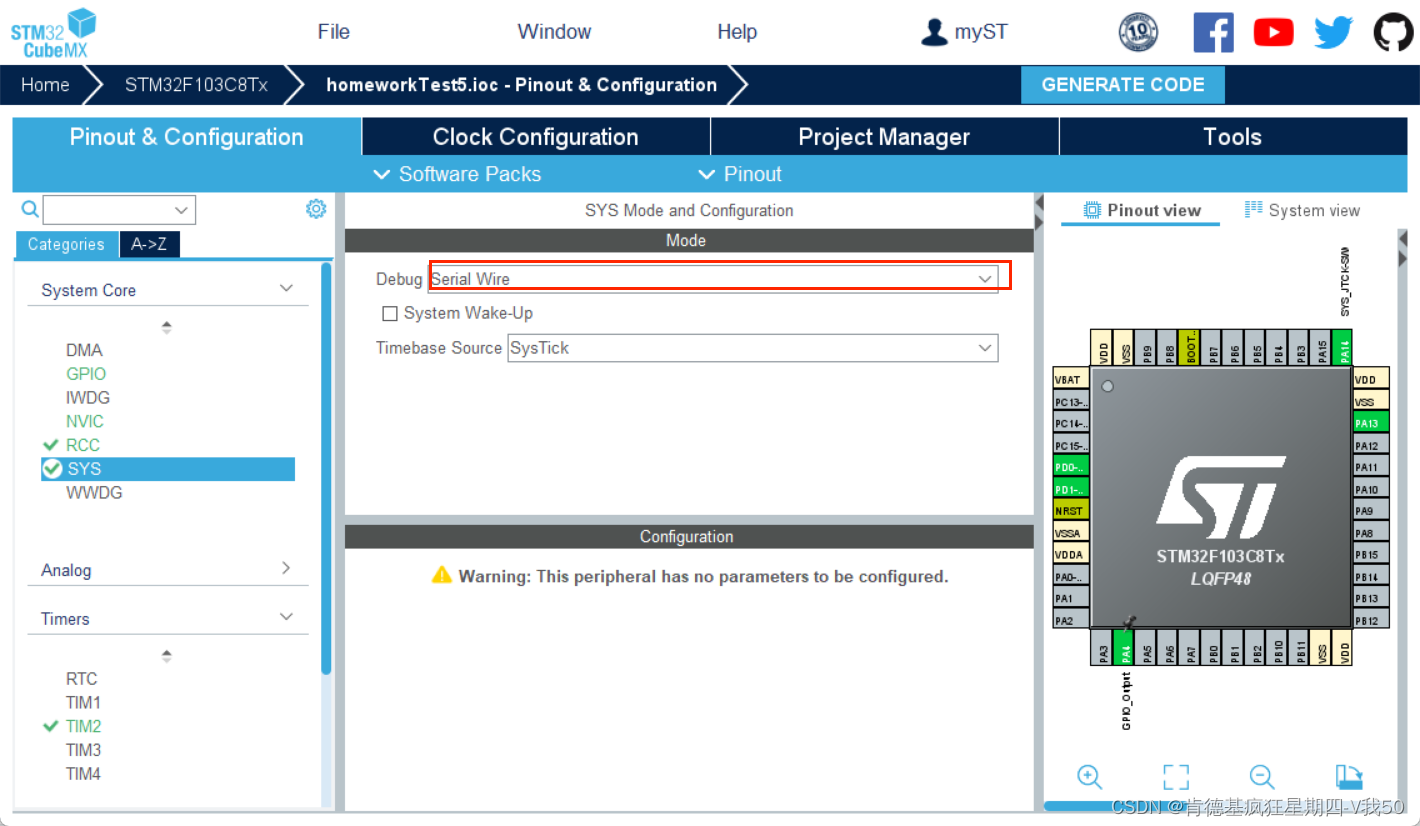Select the PC13 pin
Viewport: 1420px width, 826px height.
point(1070,402)
